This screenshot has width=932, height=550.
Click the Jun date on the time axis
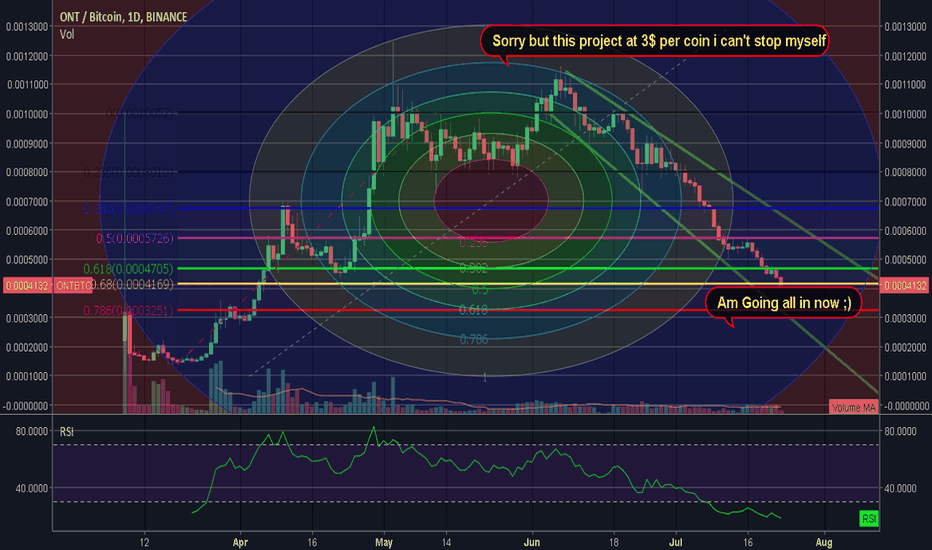point(531,542)
